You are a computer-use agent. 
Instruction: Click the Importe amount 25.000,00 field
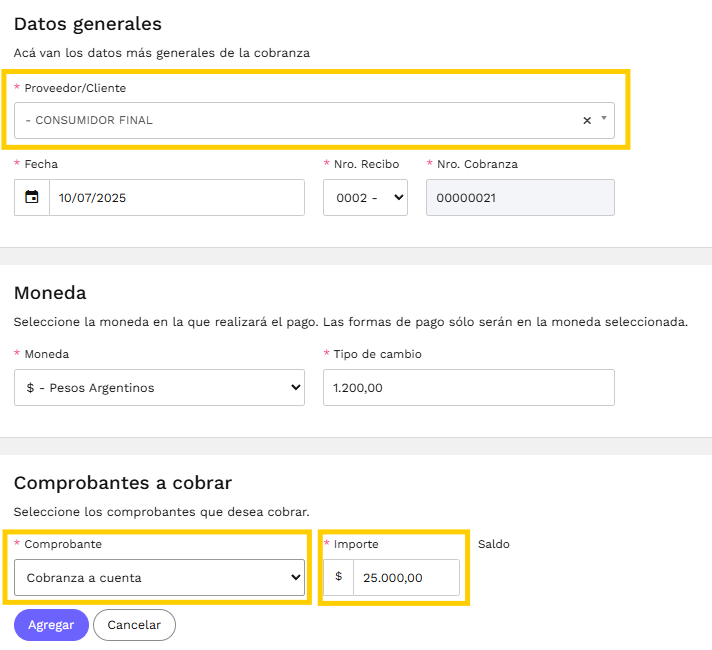click(x=406, y=577)
